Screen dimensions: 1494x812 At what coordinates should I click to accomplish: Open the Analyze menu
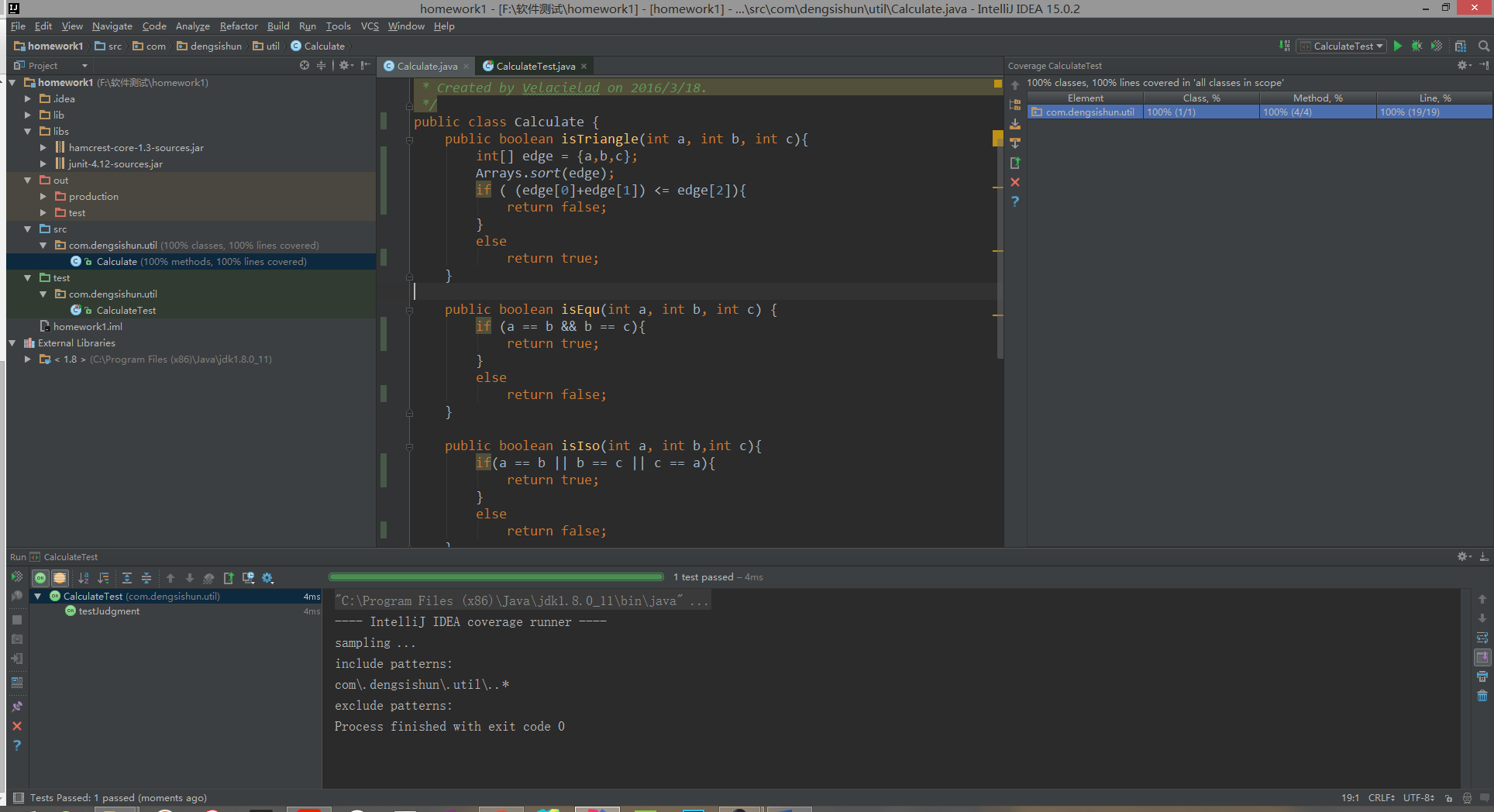coord(192,26)
